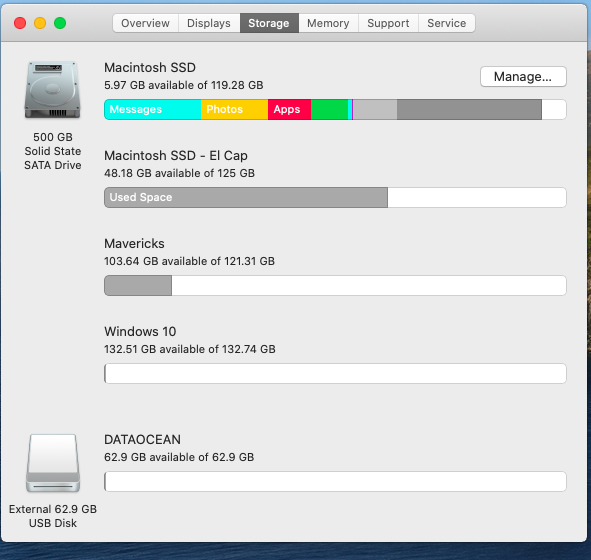Click the 'Macintosh SSD - El Cap' name
591x560 pixels.
pos(176,155)
